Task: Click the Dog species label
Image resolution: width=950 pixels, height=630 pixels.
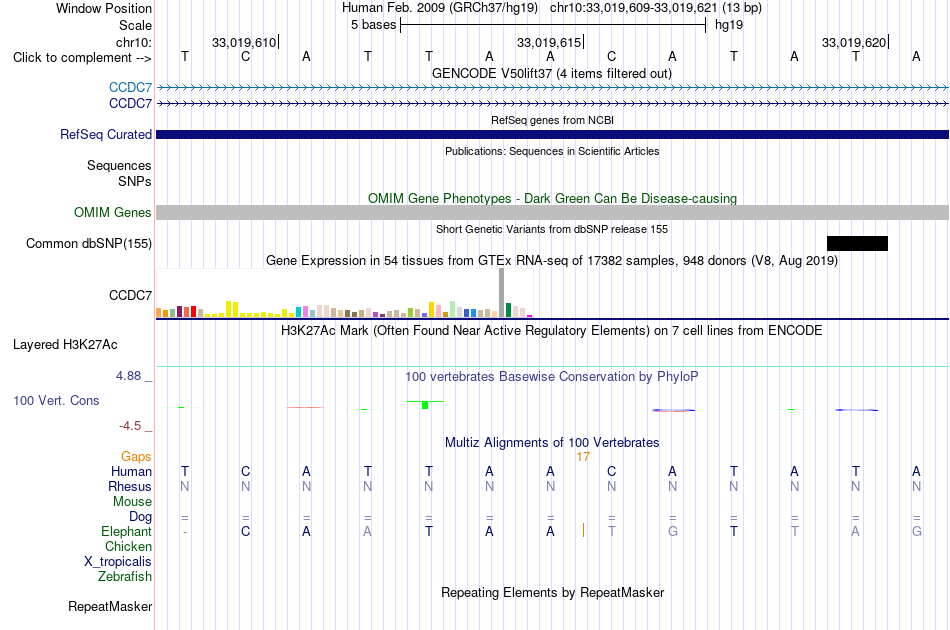Action: (141, 516)
